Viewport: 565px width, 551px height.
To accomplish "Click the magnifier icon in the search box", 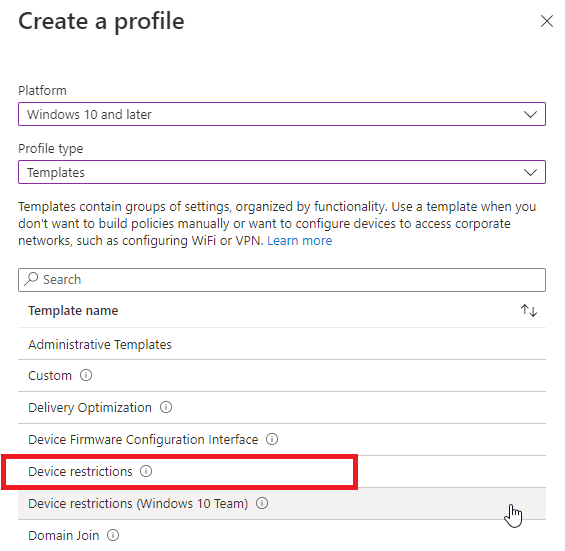I will click(x=31, y=279).
